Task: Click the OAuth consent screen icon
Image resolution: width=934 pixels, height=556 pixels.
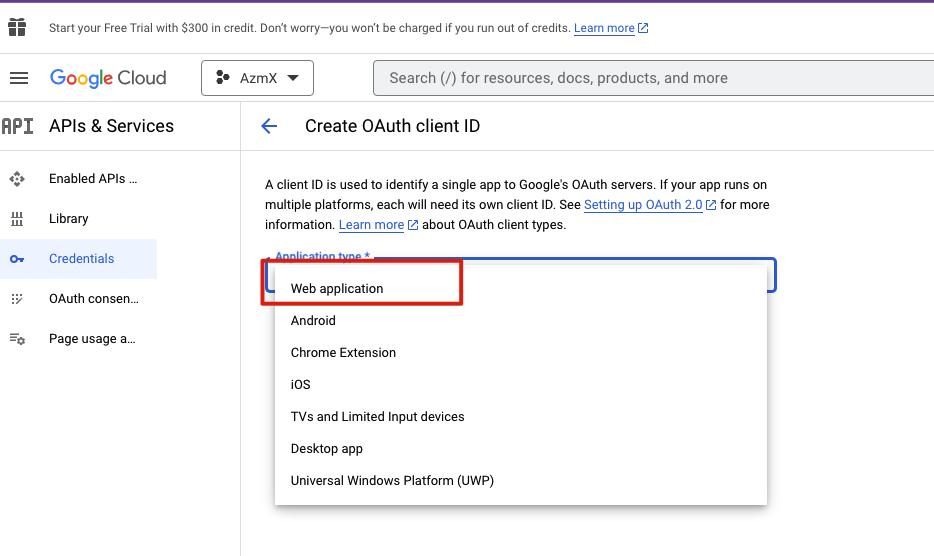Action: [x=17, y=299]
